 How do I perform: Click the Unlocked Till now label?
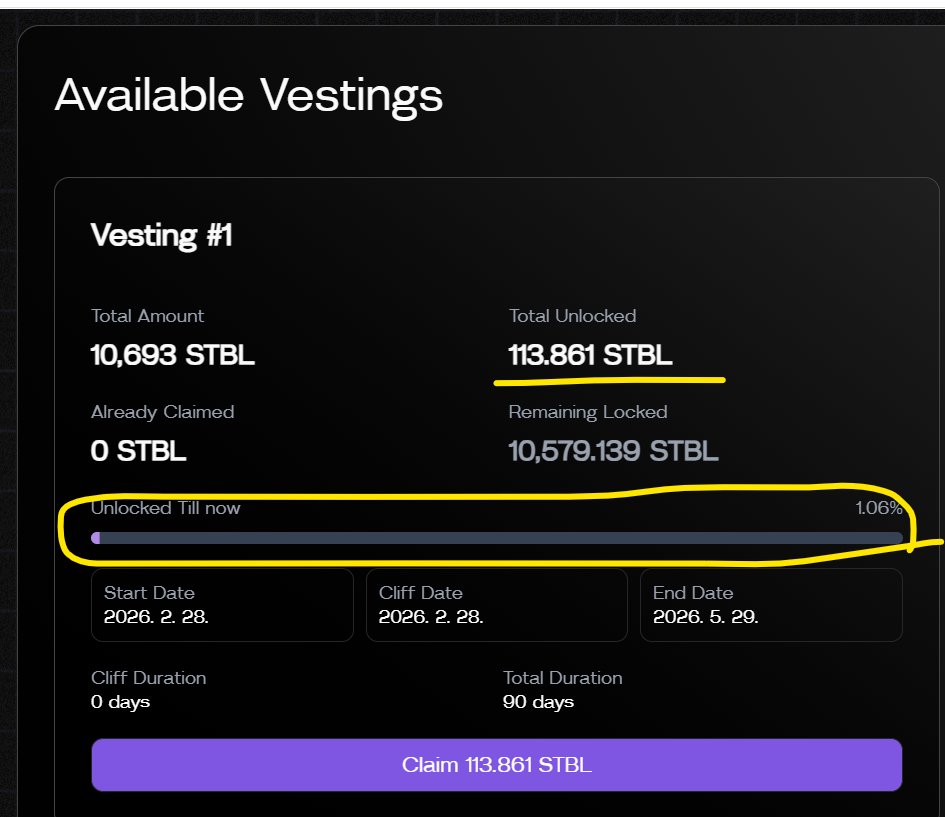pyautogui.click(x=166, y=508)
